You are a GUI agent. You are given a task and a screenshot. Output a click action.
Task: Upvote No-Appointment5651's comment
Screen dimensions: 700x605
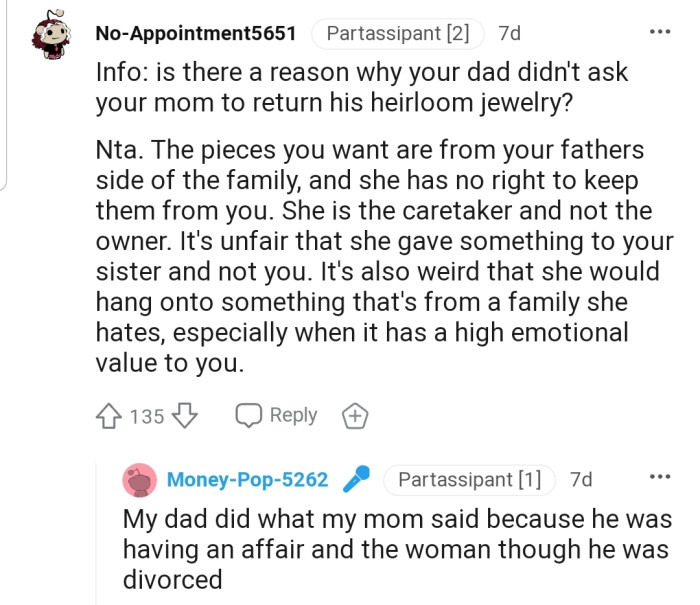[108, 416]
